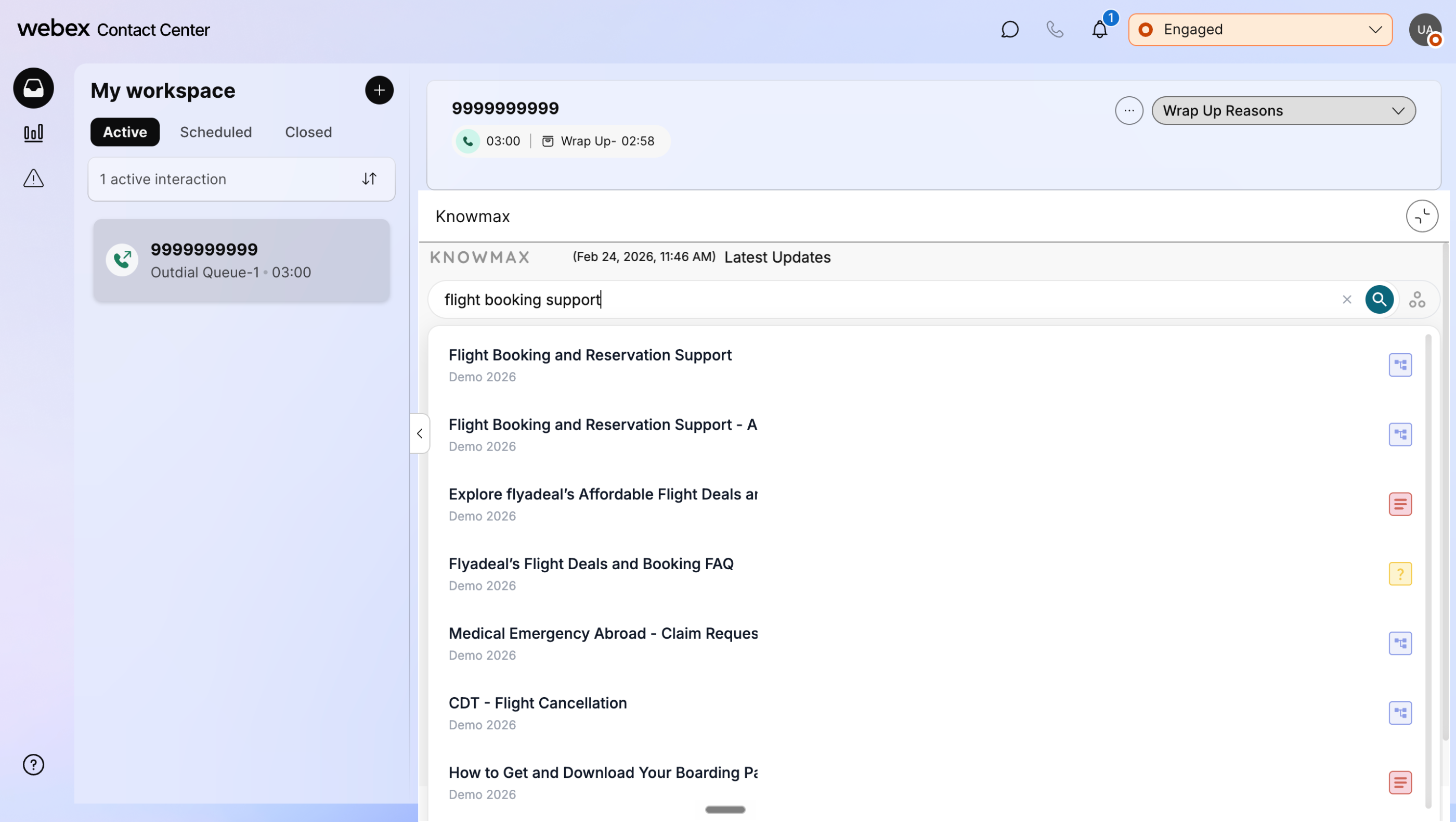Click the 9999999999 number in call header
The height and width of the screenshot is (822, 1456).
click(505, 108)
